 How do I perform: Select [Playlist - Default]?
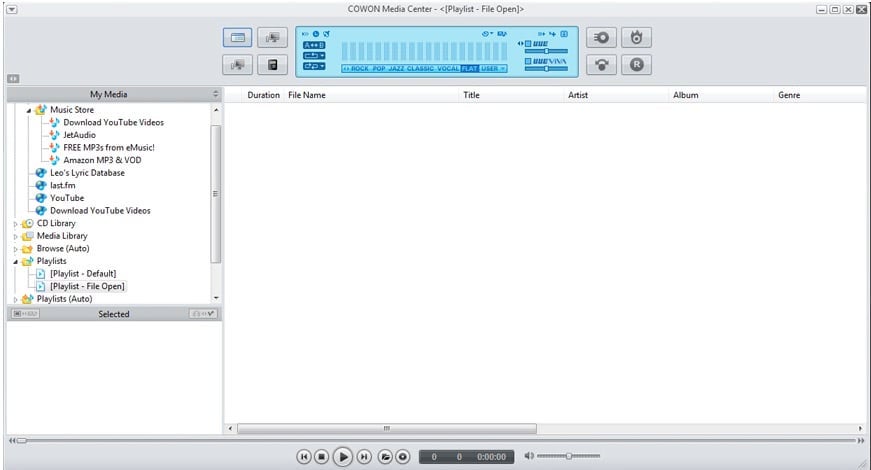83,273
